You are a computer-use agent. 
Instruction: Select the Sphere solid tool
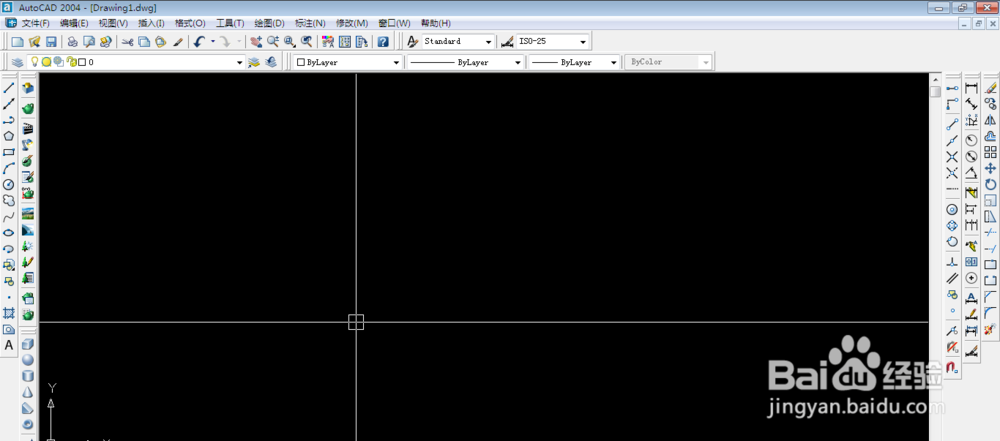[x=28, y=361]
